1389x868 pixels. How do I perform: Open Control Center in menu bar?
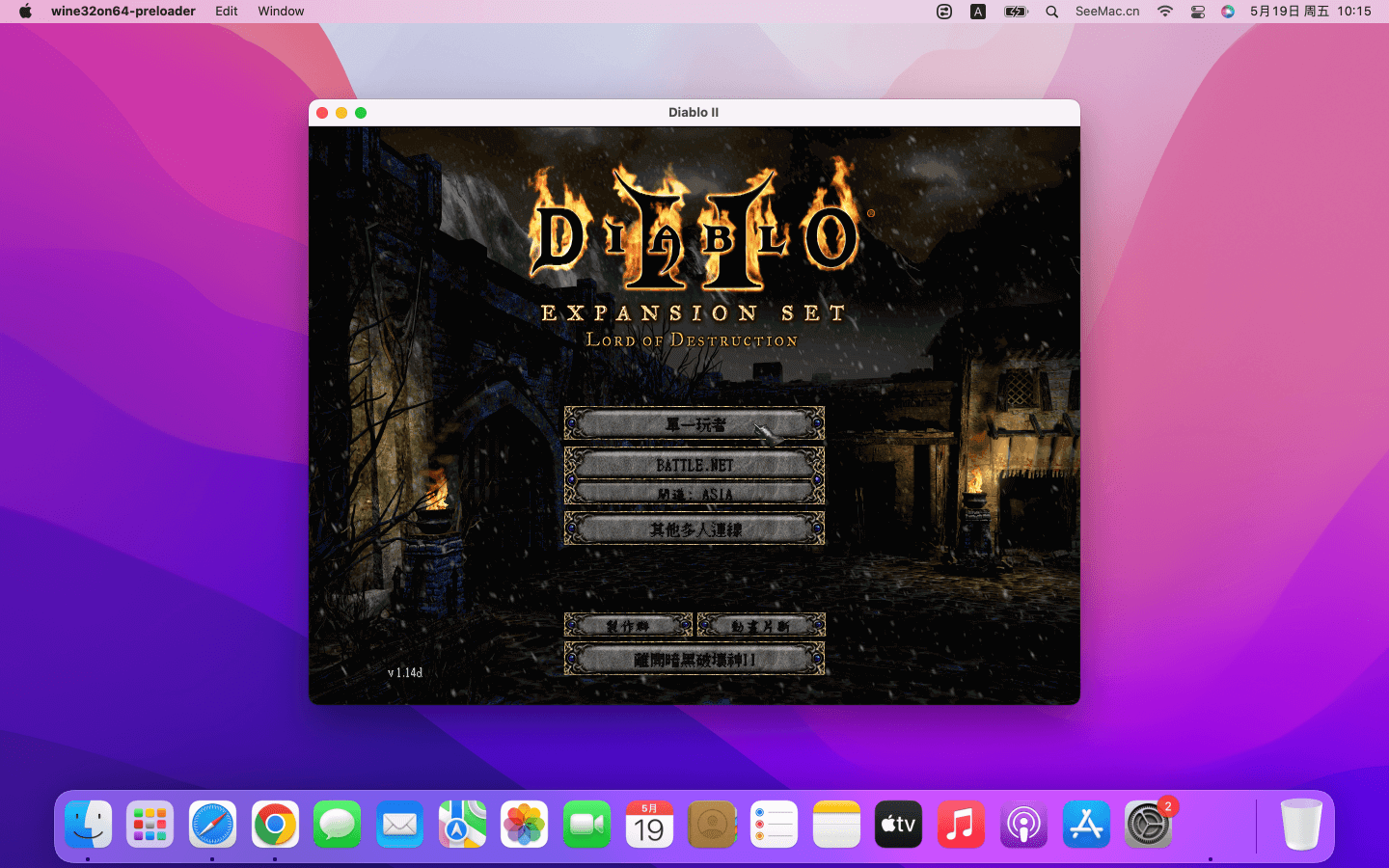tap(1197, 12)
